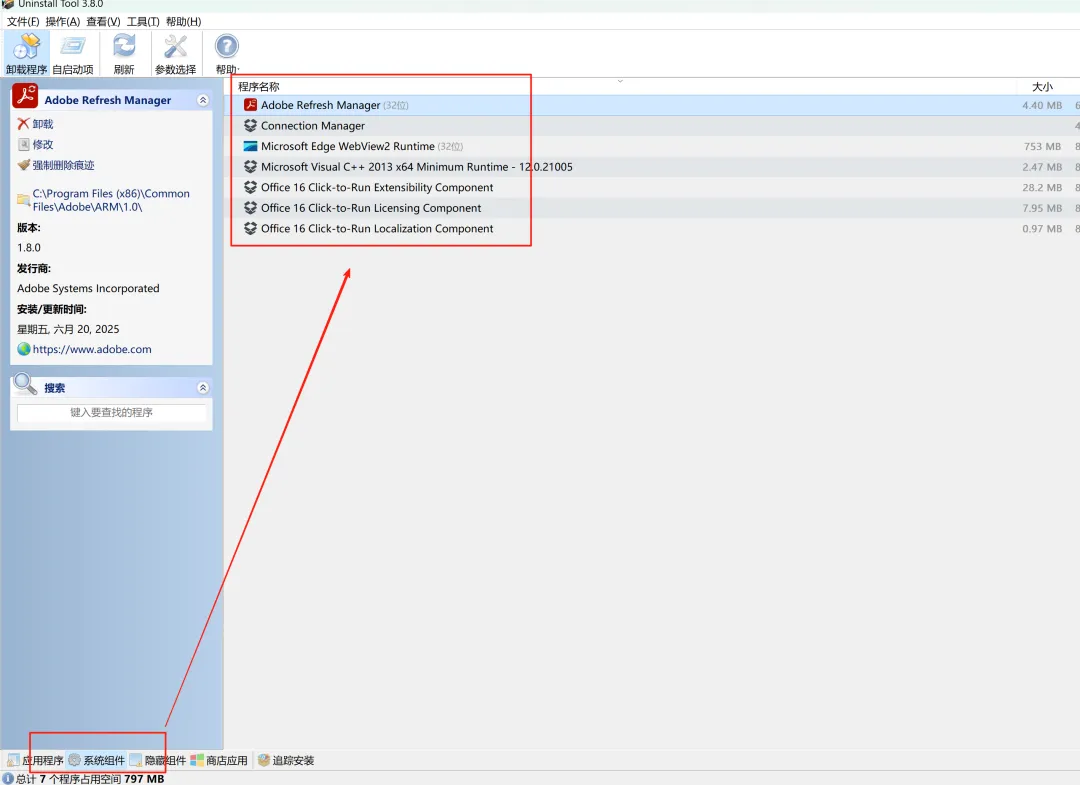The image size is (1080, 785).
Task: Click the install date 星期五, 六月 20, 2025
Action: pyautogui.click(x=68, y=329)
